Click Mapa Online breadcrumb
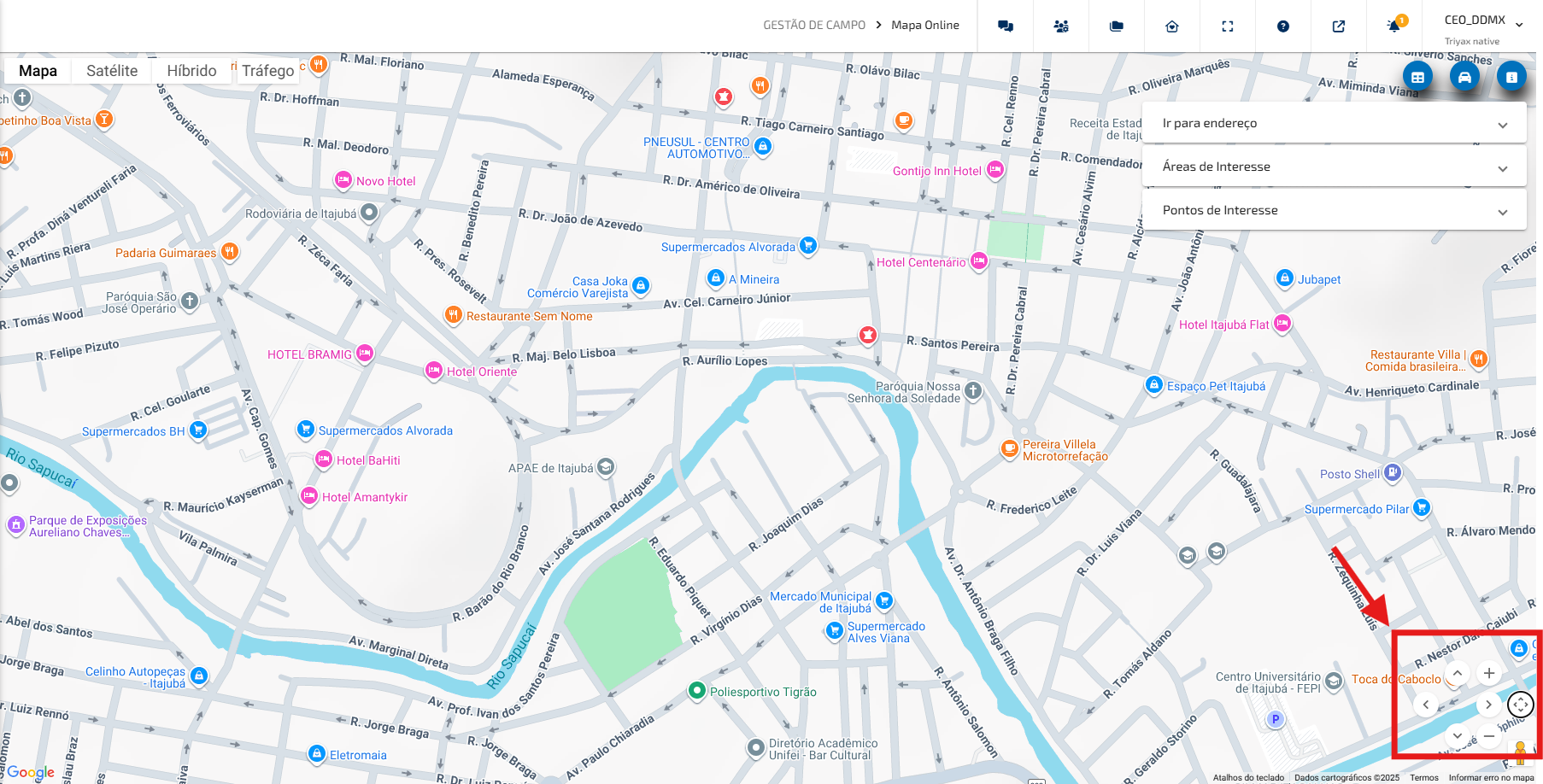Image resolution: width=1543 pixels, height=784 pixels. [925, 26]
